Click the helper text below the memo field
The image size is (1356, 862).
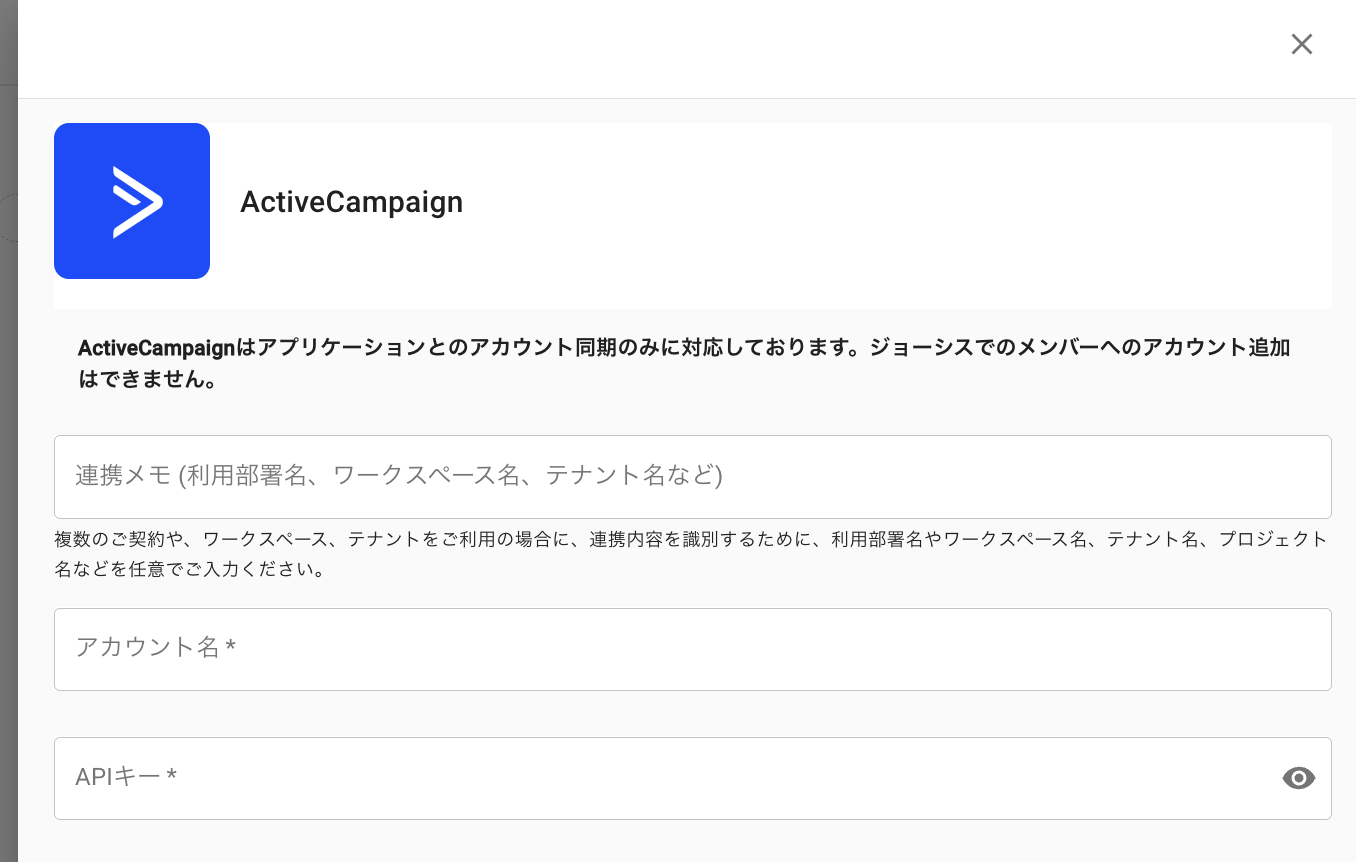(690, 540)
